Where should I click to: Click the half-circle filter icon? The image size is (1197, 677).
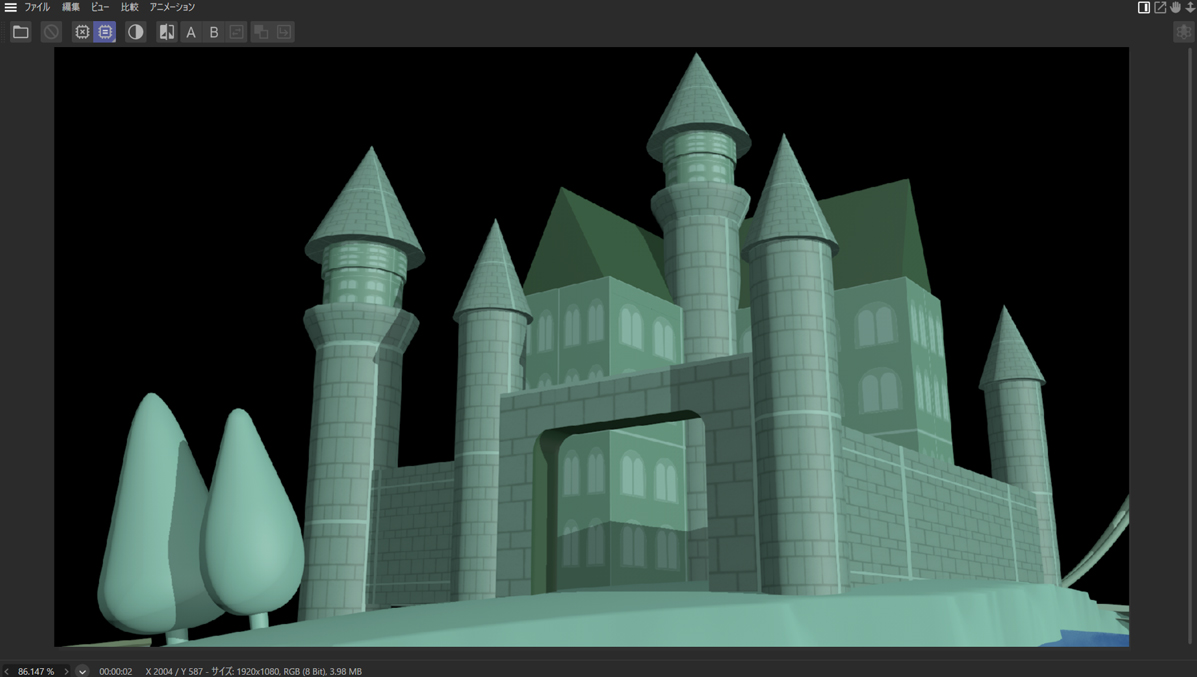click(135, 32)
